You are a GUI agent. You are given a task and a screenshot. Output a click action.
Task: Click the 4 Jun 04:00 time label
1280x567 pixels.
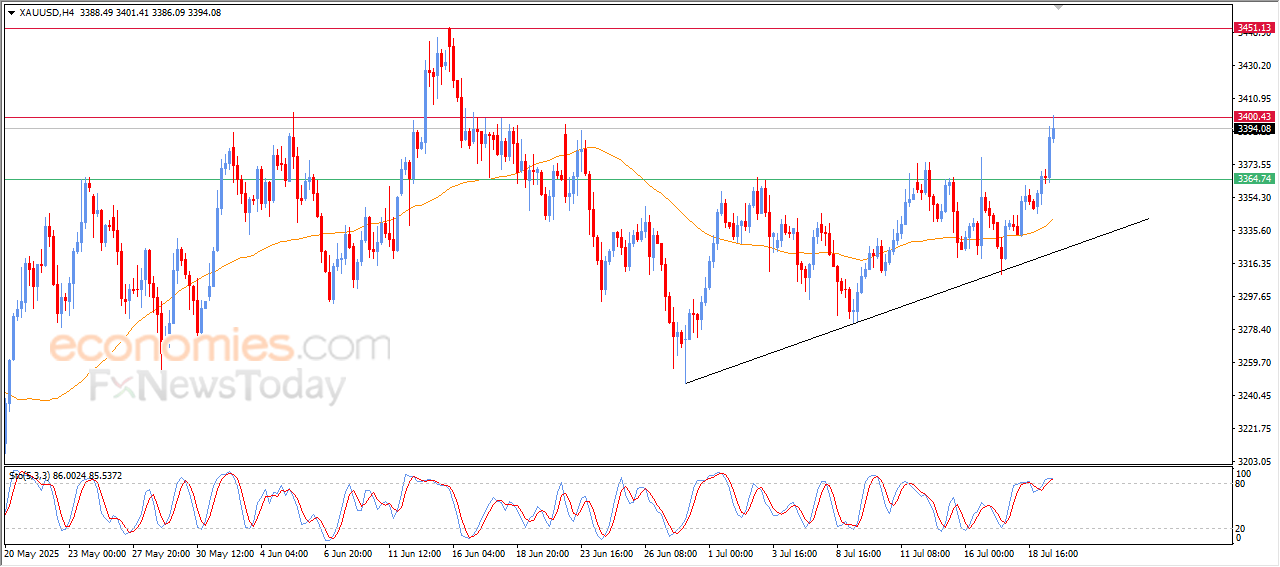pos(286,553)
